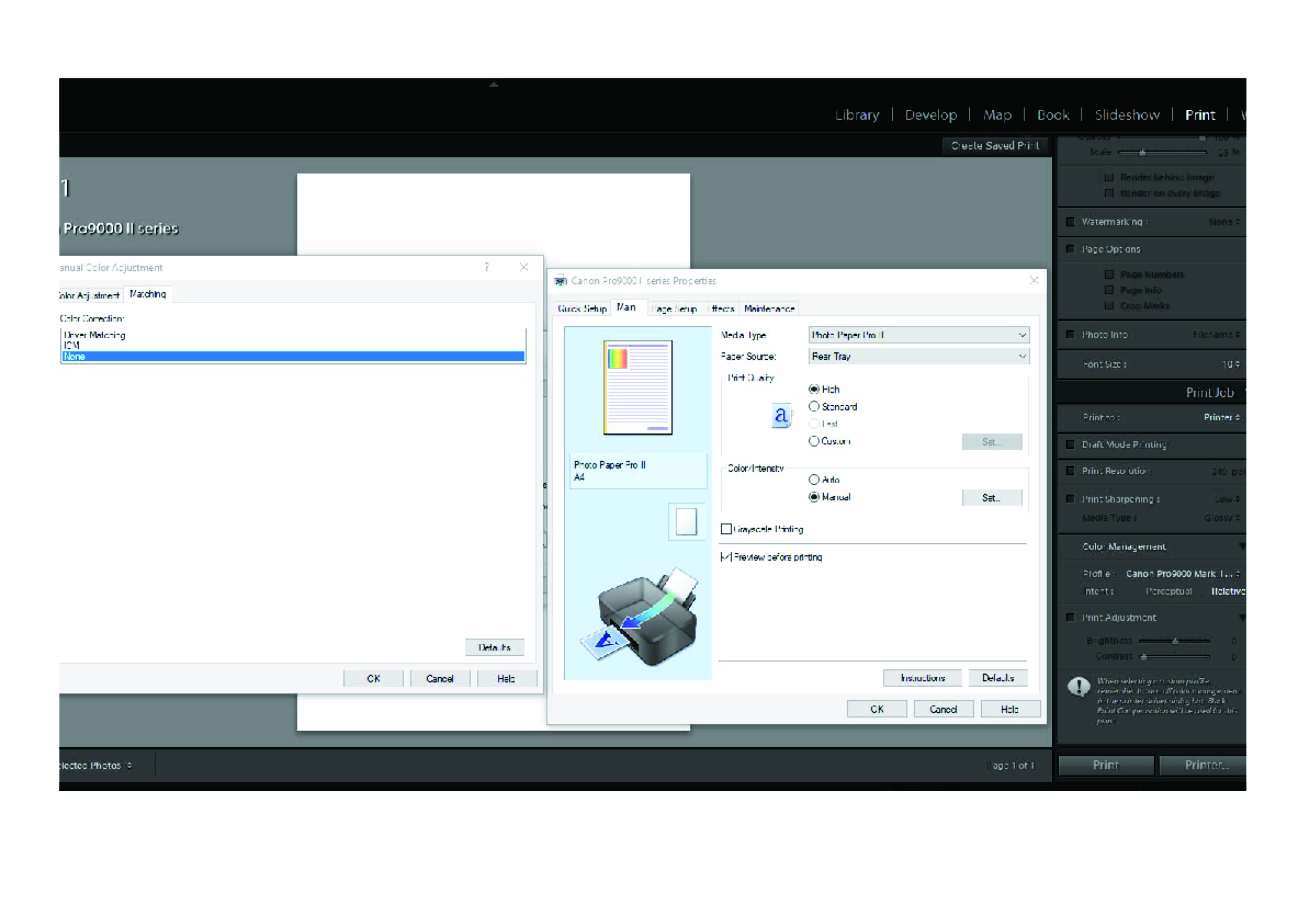Image resolution: width=1306 pixels, height=924 pixels.
Task: Click the color management warning exclamation icon
Action: [x=1079, y=686]
